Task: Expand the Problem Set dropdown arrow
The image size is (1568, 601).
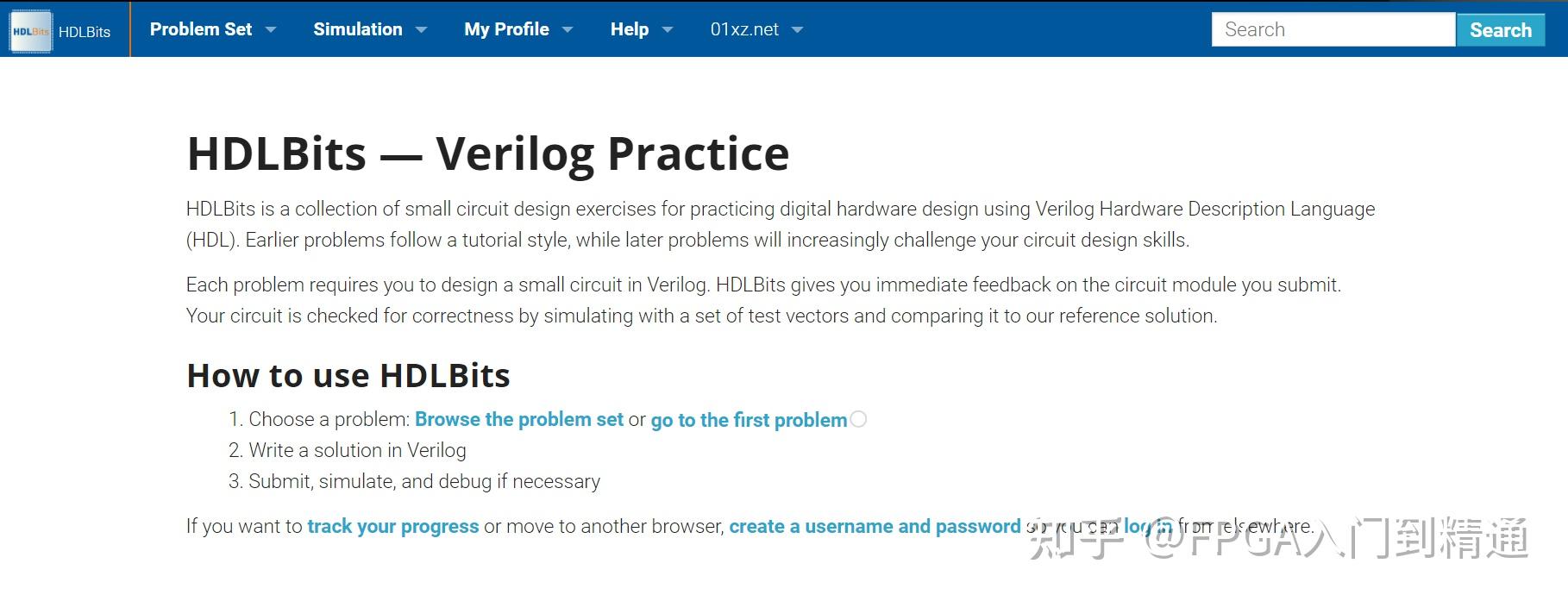Action: pos(271,30)
